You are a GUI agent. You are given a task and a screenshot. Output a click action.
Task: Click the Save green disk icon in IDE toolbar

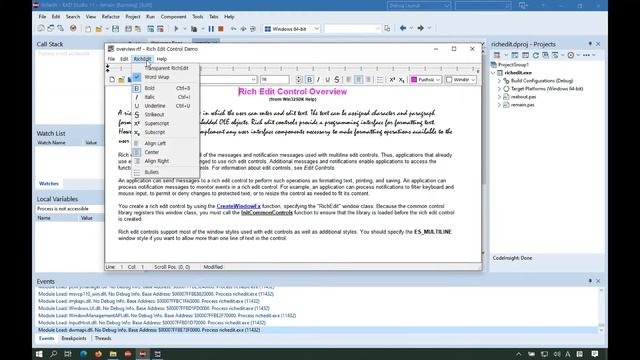click(116, 29)
